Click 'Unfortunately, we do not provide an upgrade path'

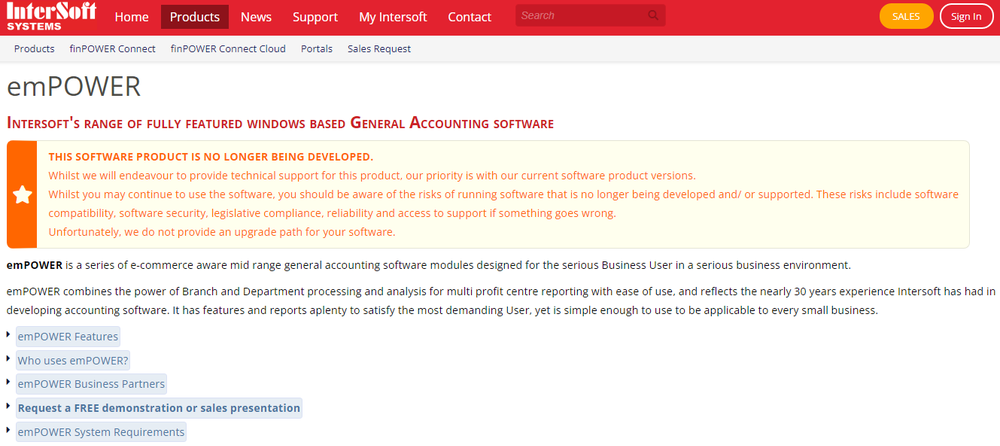pos(222,232)
